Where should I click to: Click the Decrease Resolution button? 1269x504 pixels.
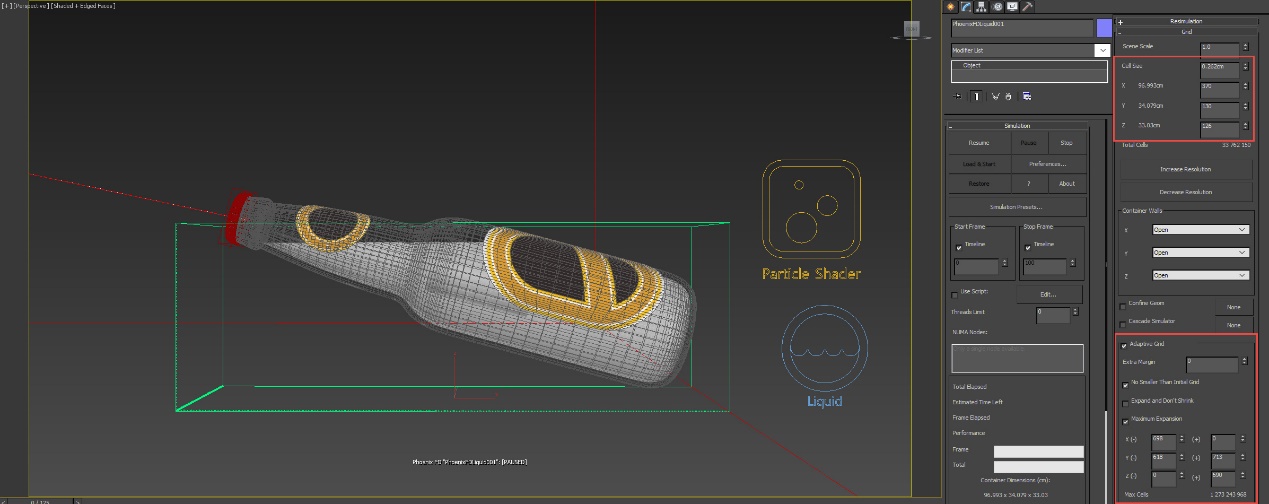point(1185,191)
